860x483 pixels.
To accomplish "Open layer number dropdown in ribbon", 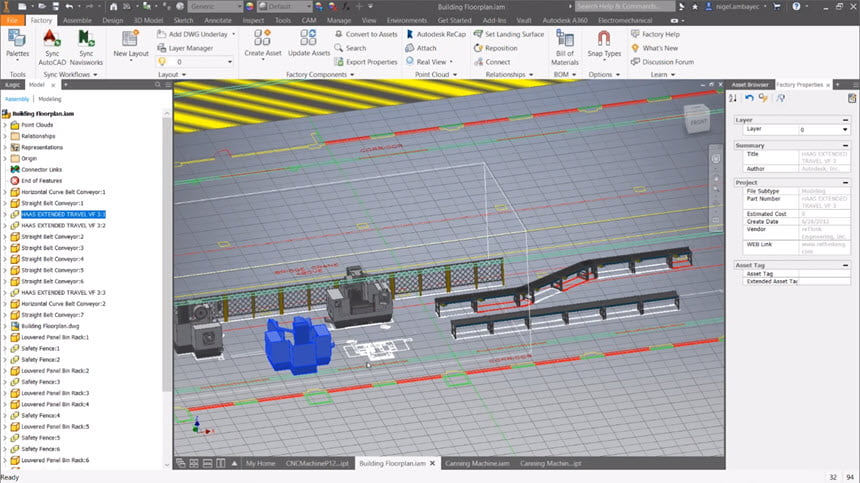I will pyautogui.click(x=229, y=62).
